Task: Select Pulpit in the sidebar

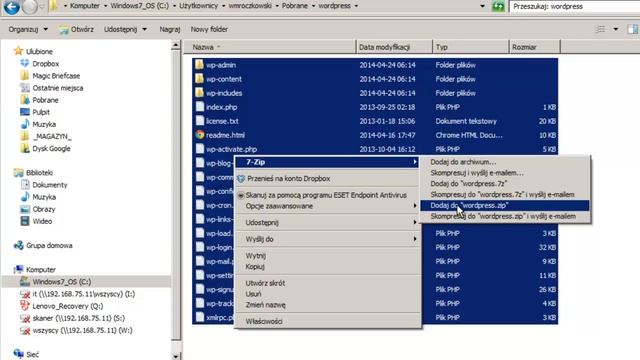Action: (x=41, y=112)
